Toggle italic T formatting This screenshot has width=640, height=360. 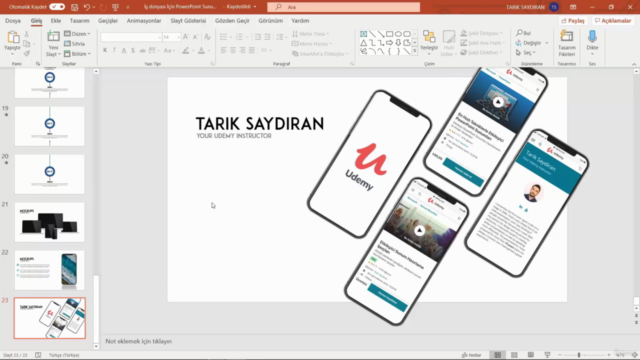pyautogui.click(x=114, y=50)
